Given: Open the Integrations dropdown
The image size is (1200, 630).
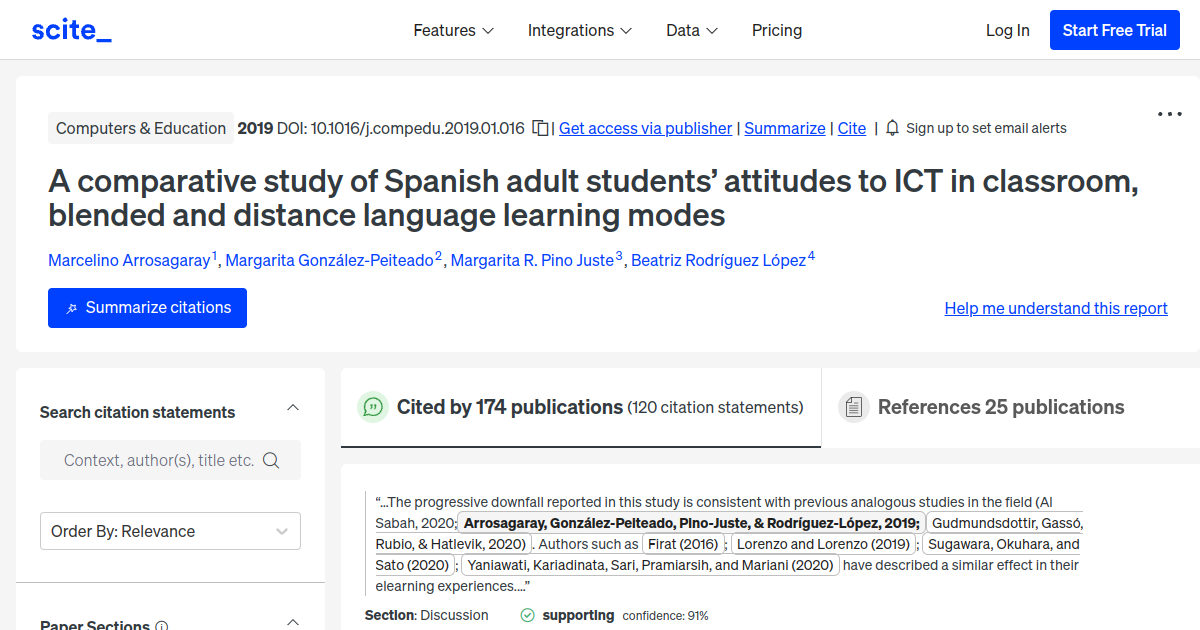Looking at the screenshot, I should tap(580, 30).
